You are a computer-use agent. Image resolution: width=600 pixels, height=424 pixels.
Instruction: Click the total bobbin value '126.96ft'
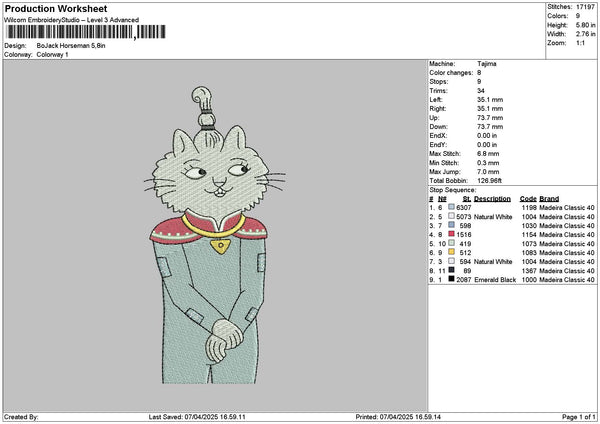click(x=489, y=181)
